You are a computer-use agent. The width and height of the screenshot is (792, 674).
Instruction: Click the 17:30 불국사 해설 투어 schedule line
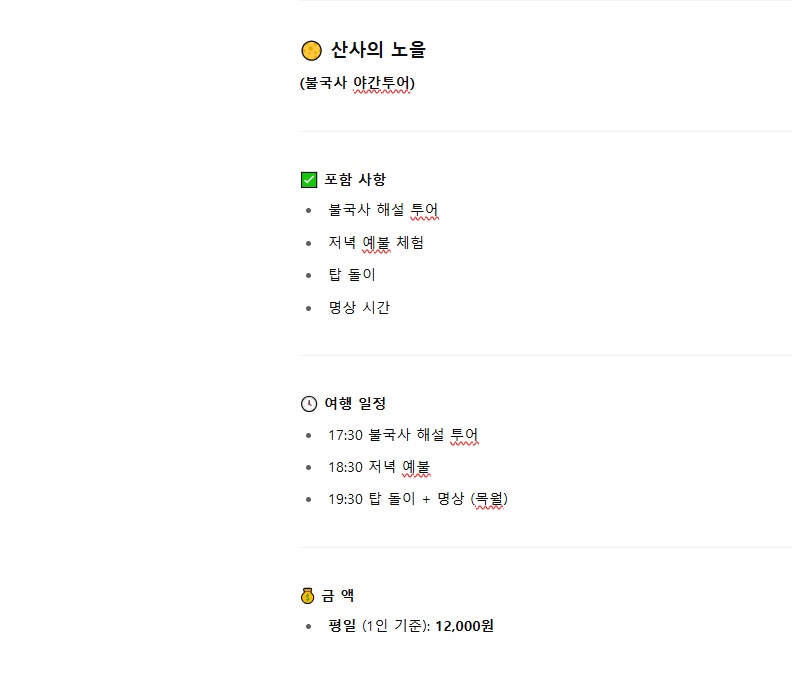tap(403, 435)
